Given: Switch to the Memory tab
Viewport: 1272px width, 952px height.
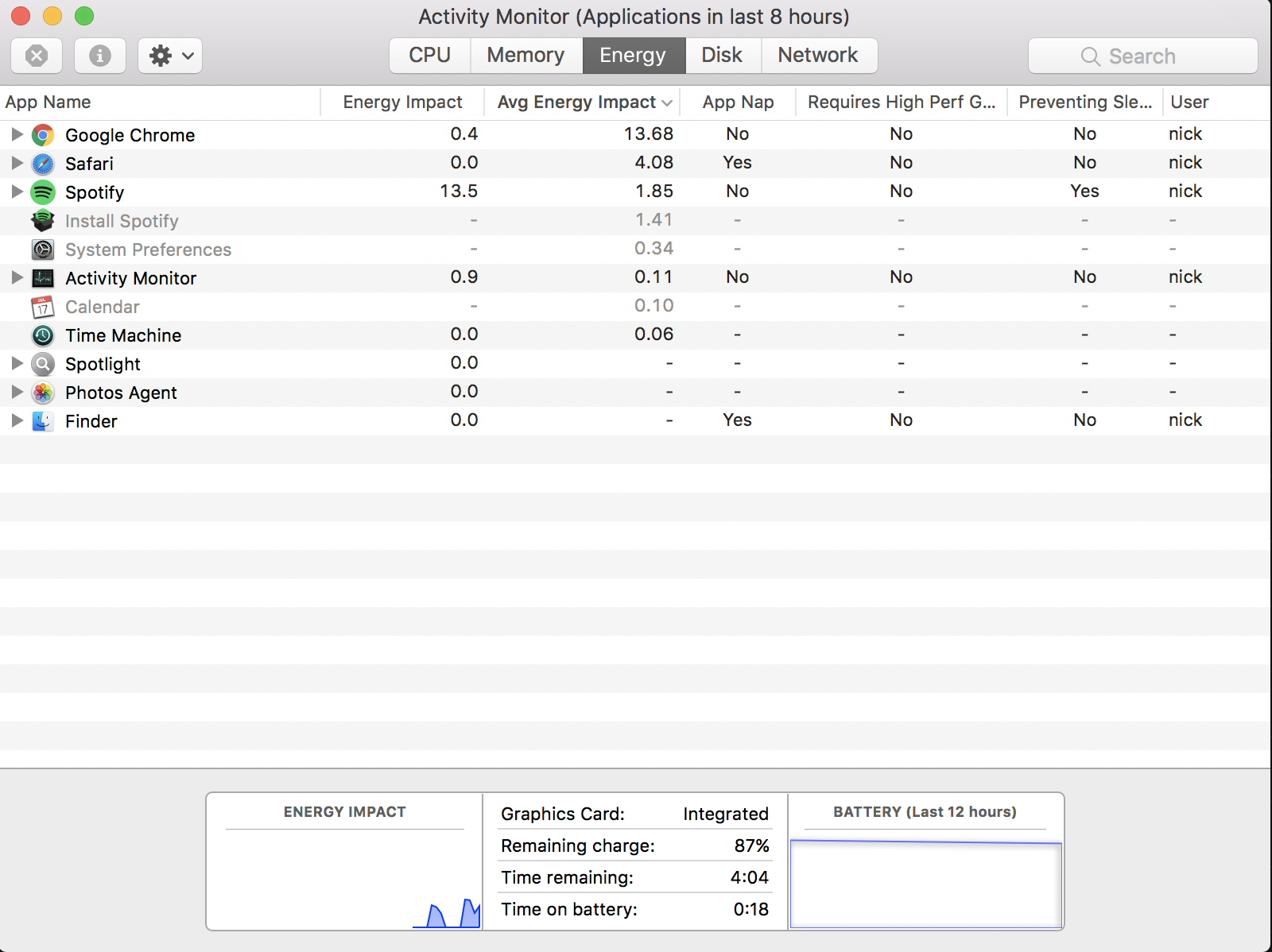Looking at the screenshot, I should pos(526,56).
